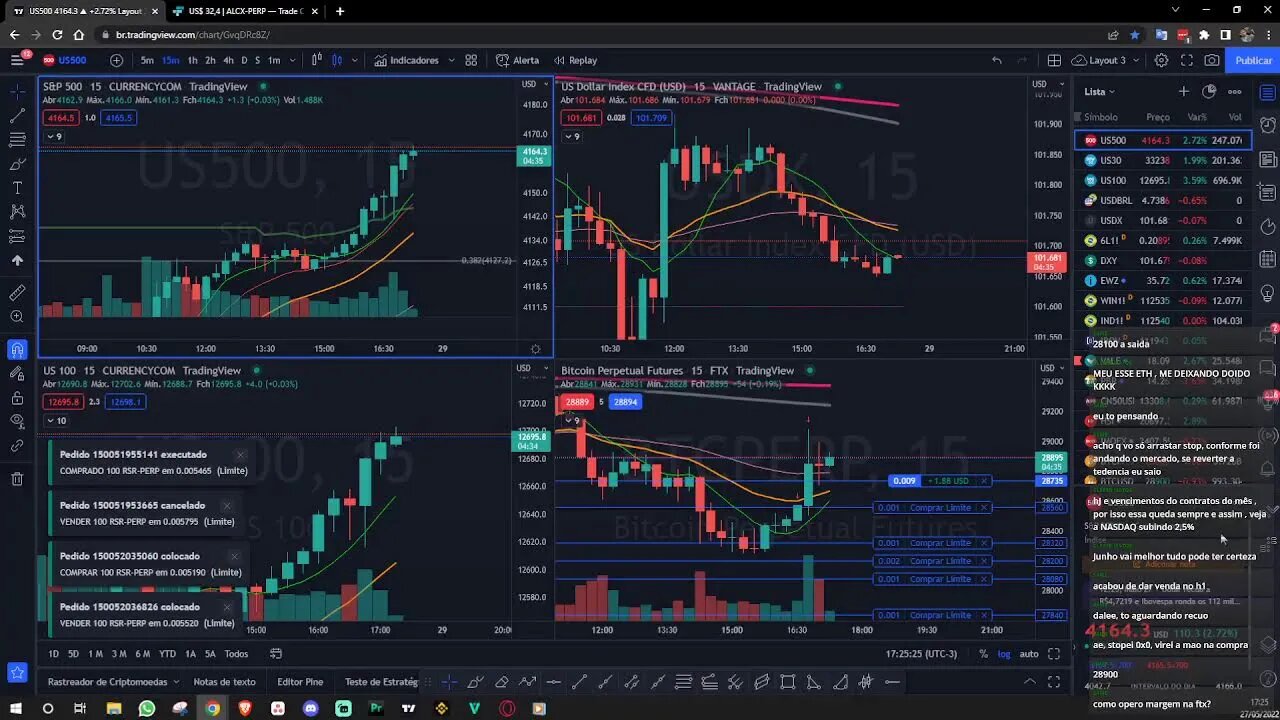The width and height of the screenshot is (1280, 720).
Task: Remove drawings with the trash icon
Action: coord(17,479)
